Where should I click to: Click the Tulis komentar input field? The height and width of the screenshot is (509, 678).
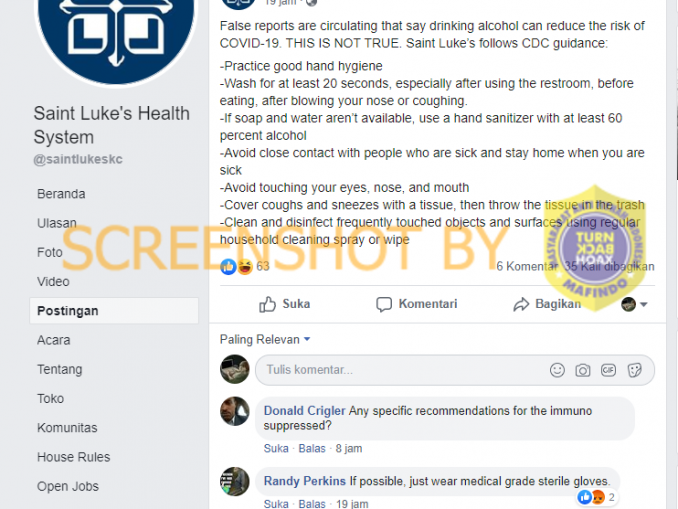455,370
